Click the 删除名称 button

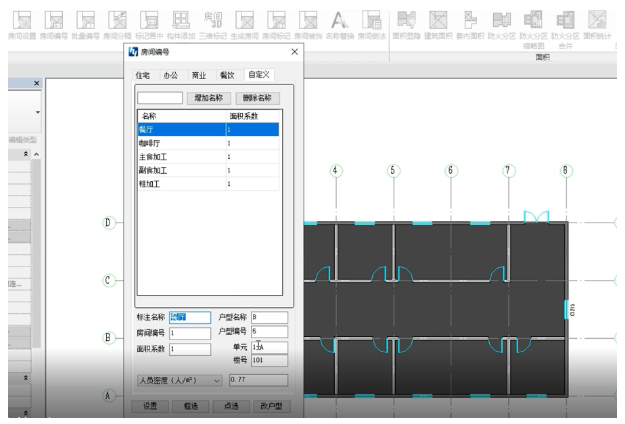point(257,98)
